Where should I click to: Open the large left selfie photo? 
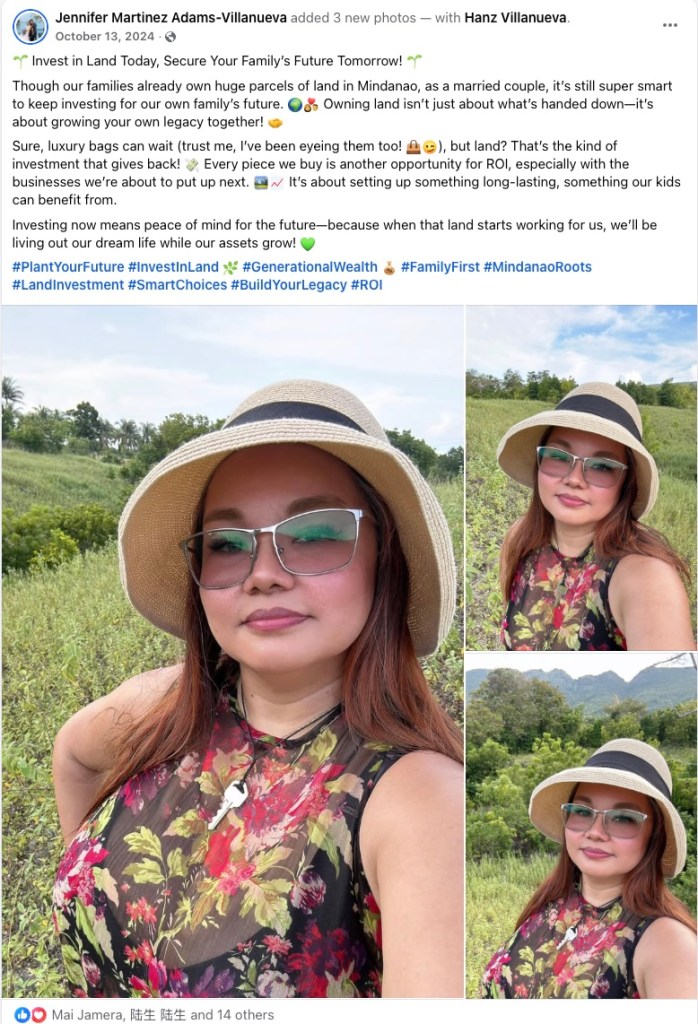coord(232,651)
